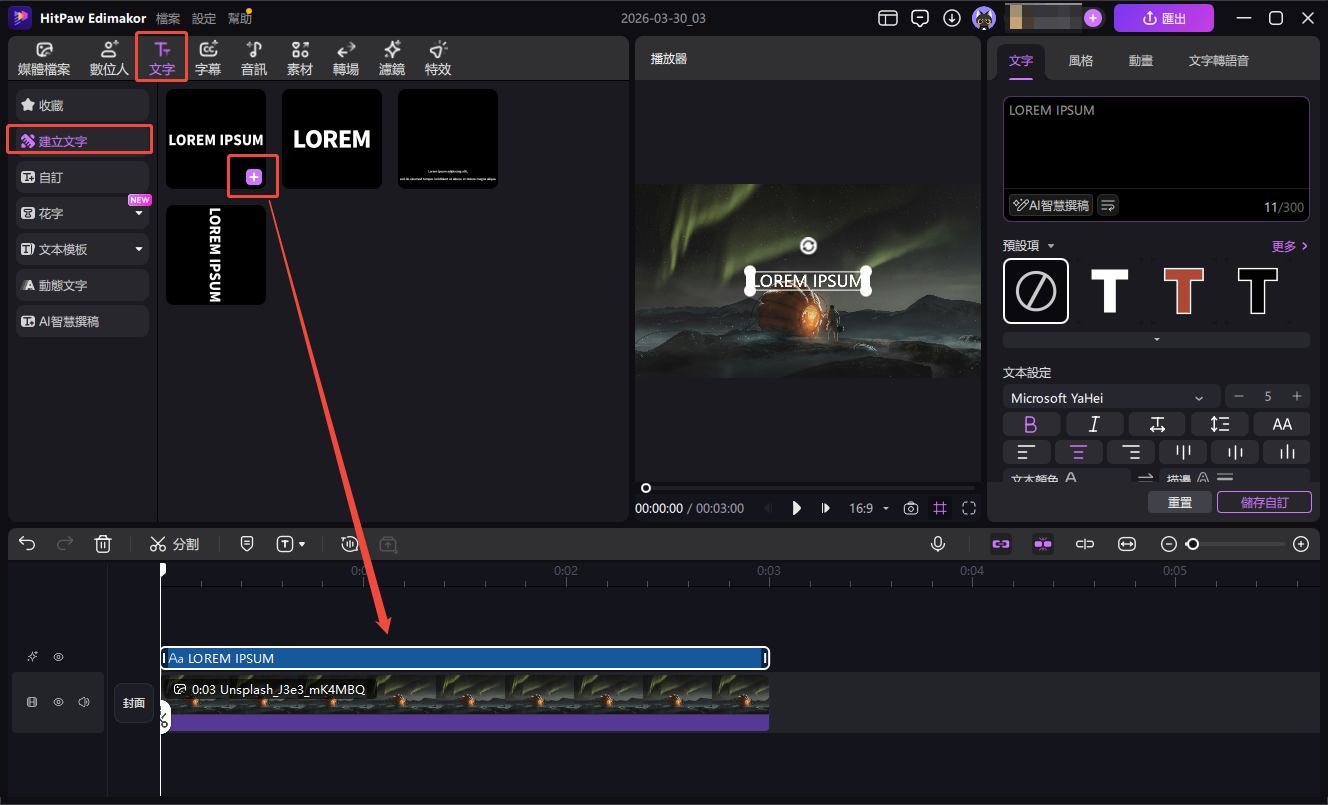Click the 儲存自訂 button
This screenshot has width=1328, height=805.
1264,502
